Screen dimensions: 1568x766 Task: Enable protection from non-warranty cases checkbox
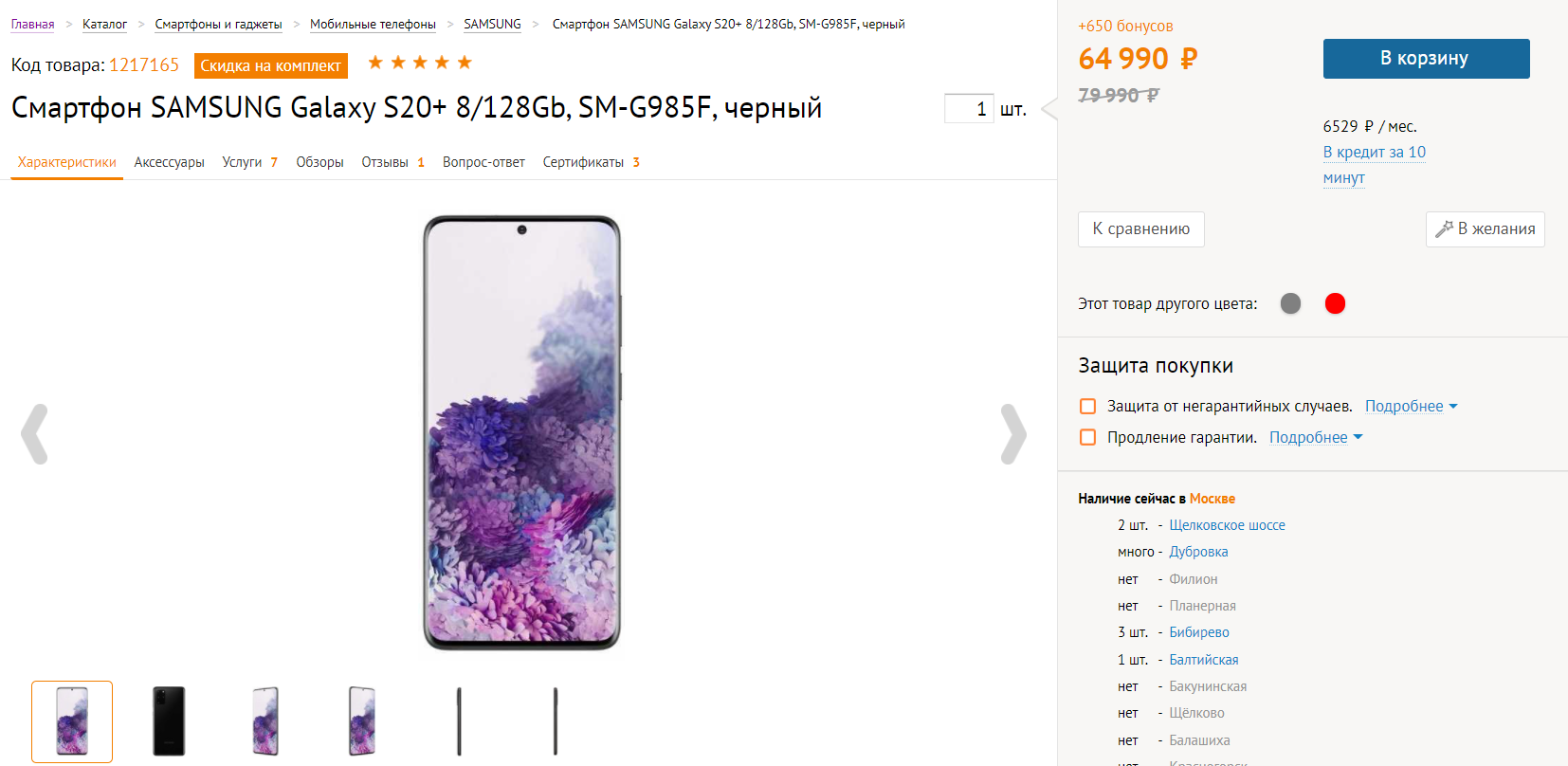click(x=1088, y=407)
